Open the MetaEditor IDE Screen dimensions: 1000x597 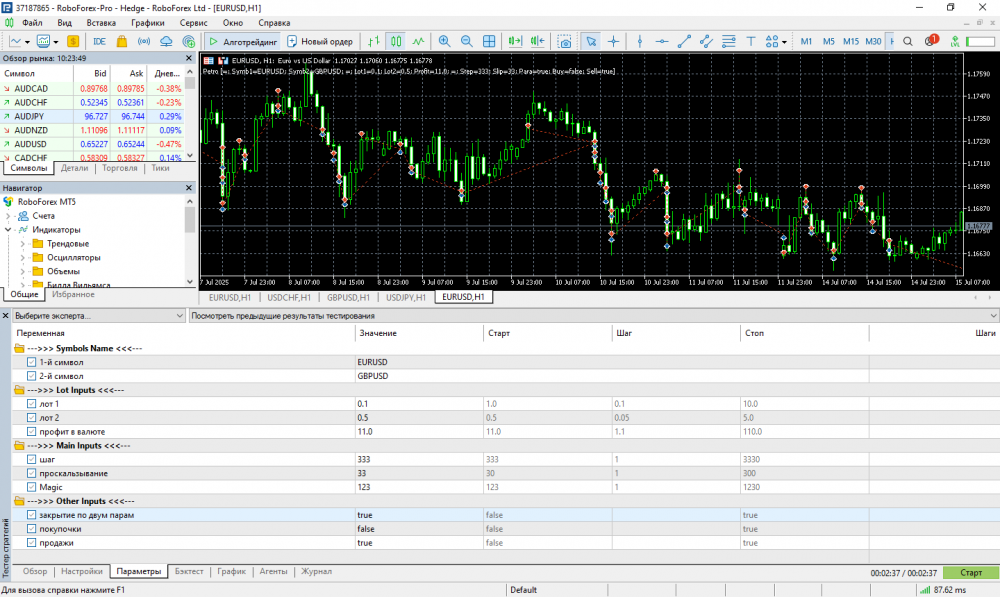pos(99,41)
